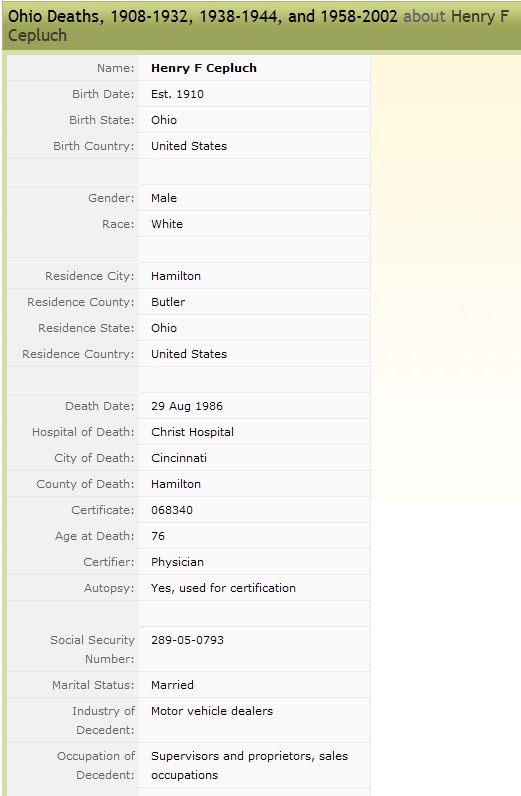Select the Gender value Male
521x796 pixels.
point(164,198)
